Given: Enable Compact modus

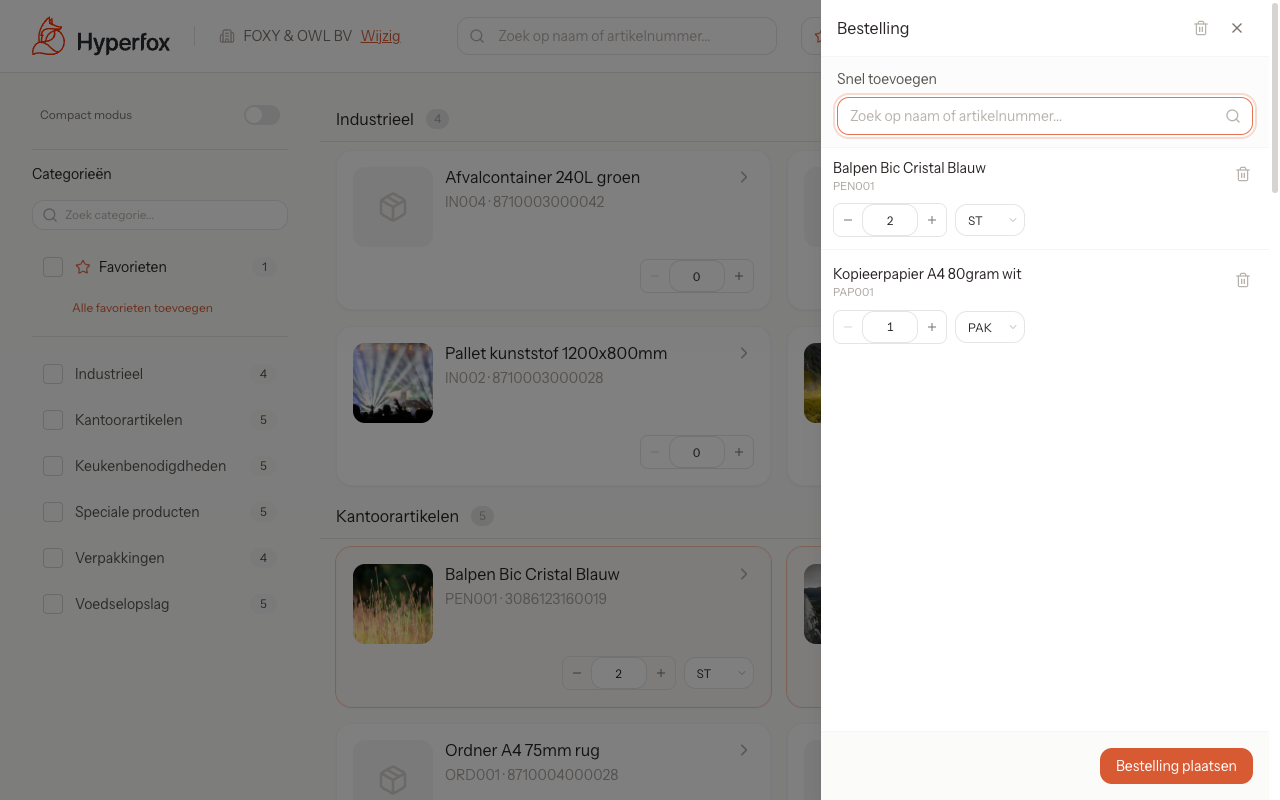Looking at the screenshot, I should point(261,115).
